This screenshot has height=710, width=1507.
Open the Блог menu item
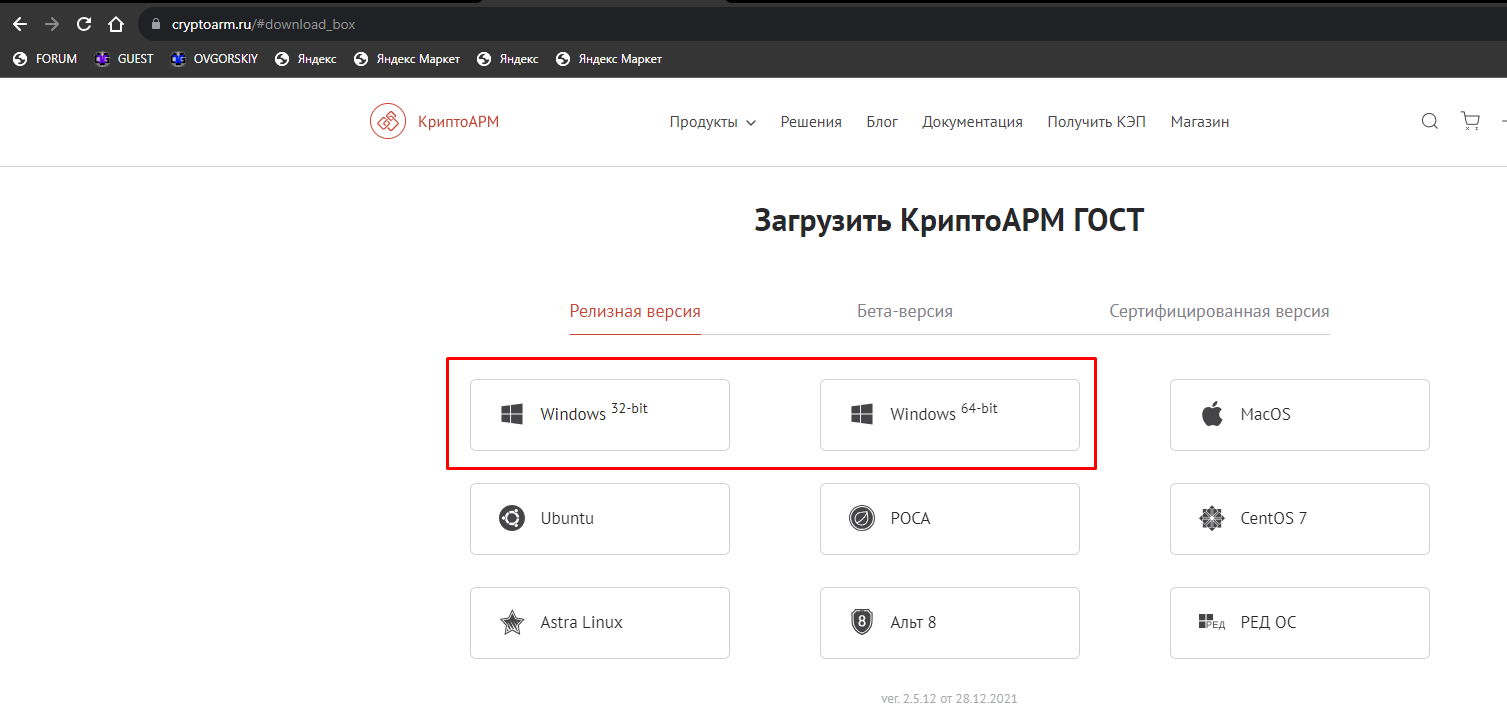(x=882, y=122)
